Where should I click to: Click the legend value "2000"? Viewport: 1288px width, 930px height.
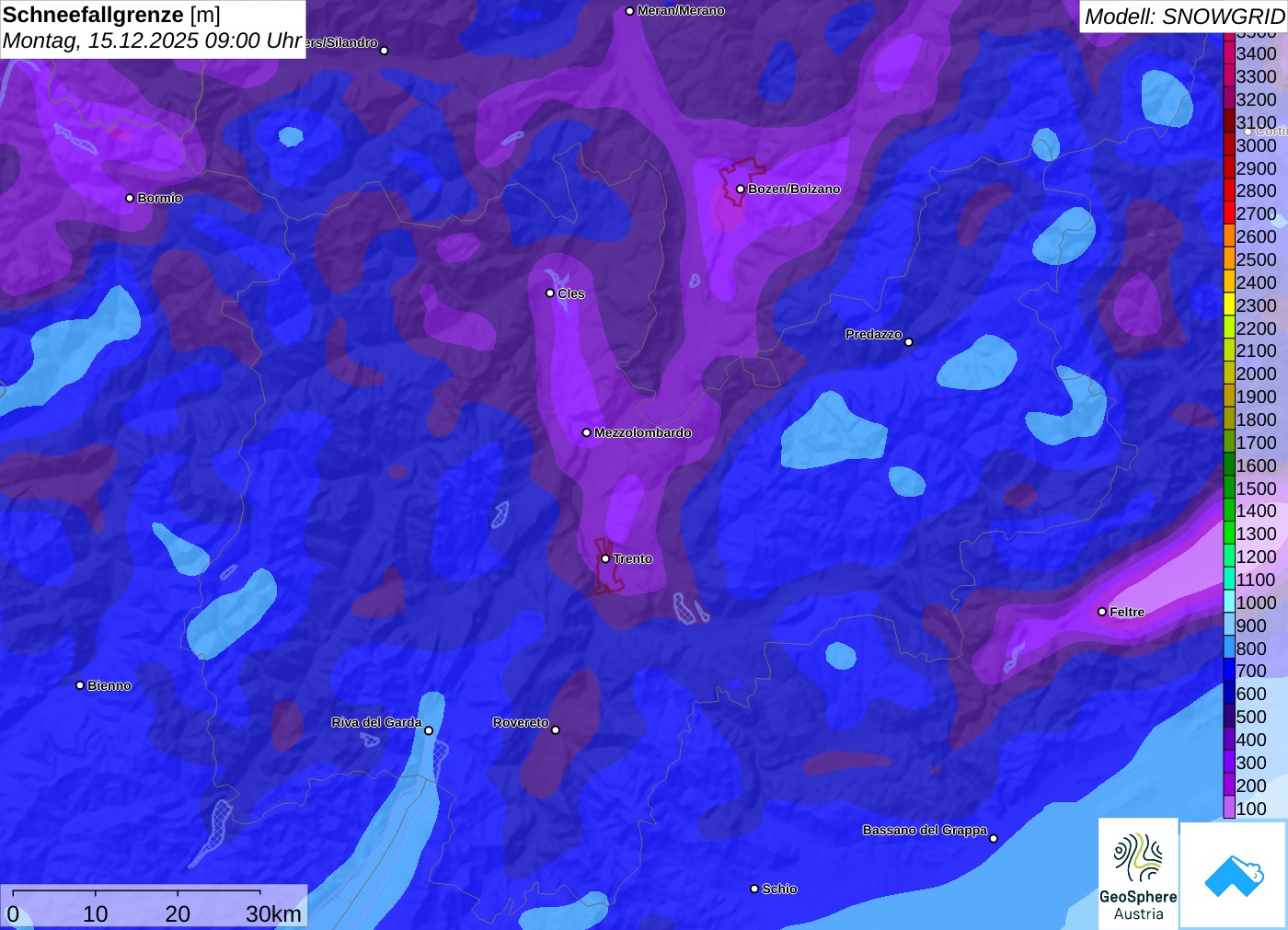(x=1256, y=373)
